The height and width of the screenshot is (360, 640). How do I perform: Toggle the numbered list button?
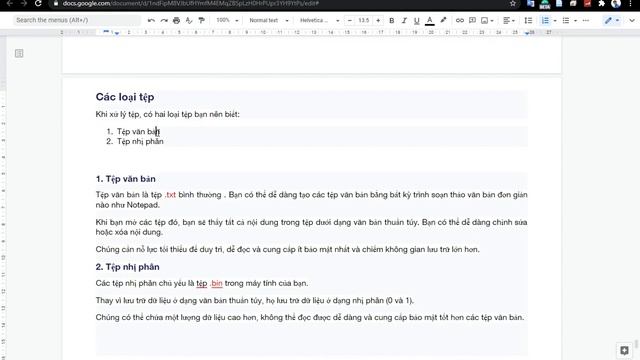click(545, 20)
